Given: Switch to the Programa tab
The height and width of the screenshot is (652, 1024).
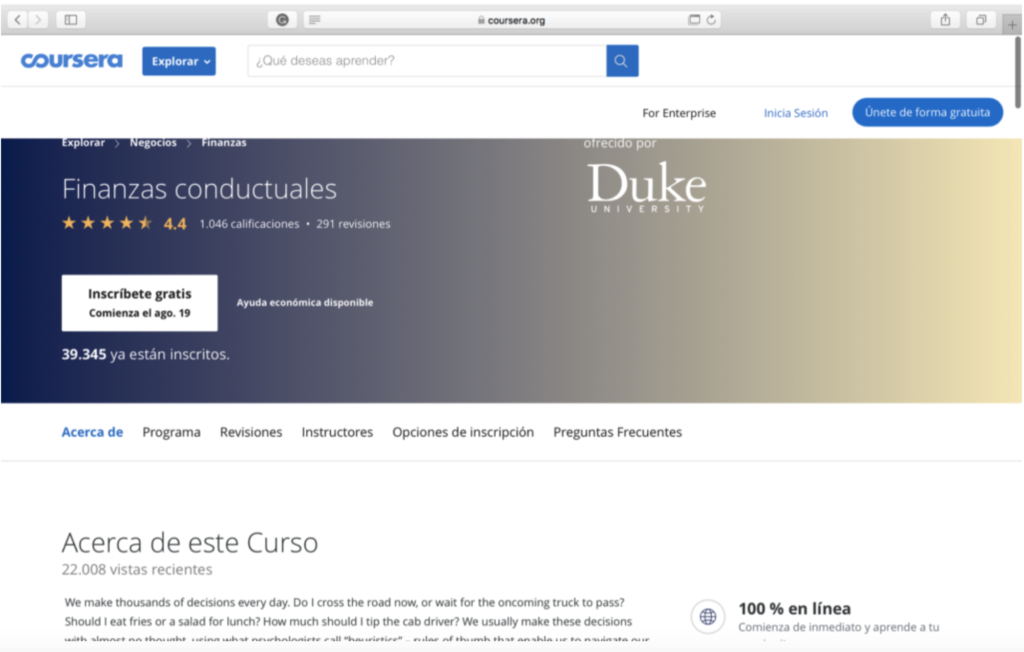Looking at the screenshot, I should tap(171, 432).
